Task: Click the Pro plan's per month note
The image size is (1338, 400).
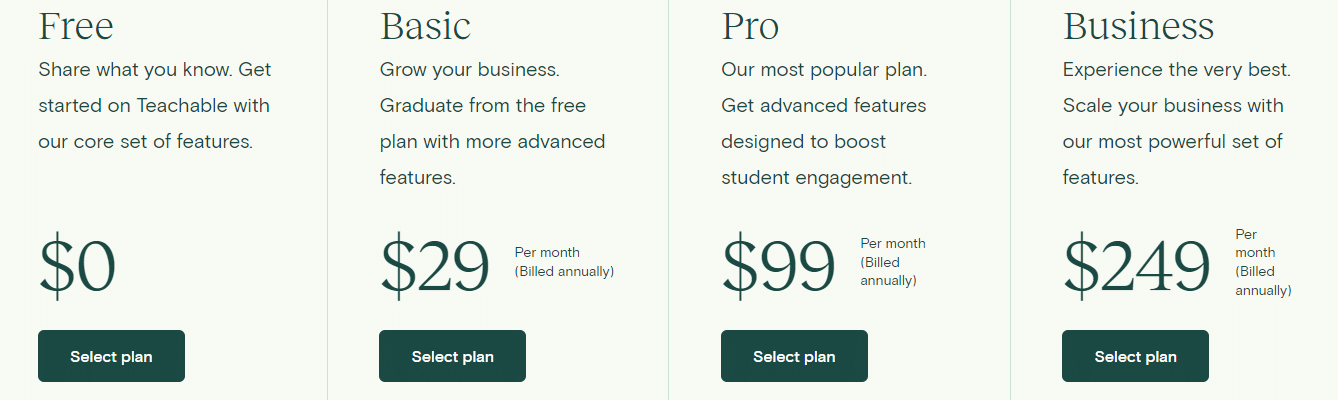Action: [x=893, y=243]
